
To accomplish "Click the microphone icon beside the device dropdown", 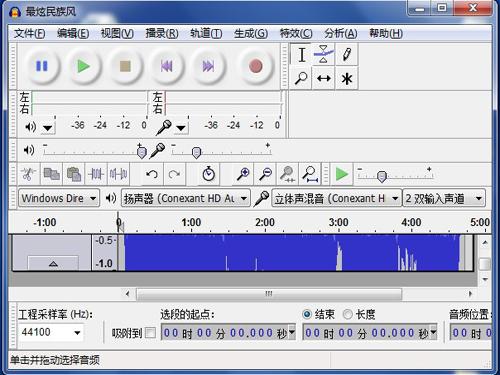I will [262, 198].
